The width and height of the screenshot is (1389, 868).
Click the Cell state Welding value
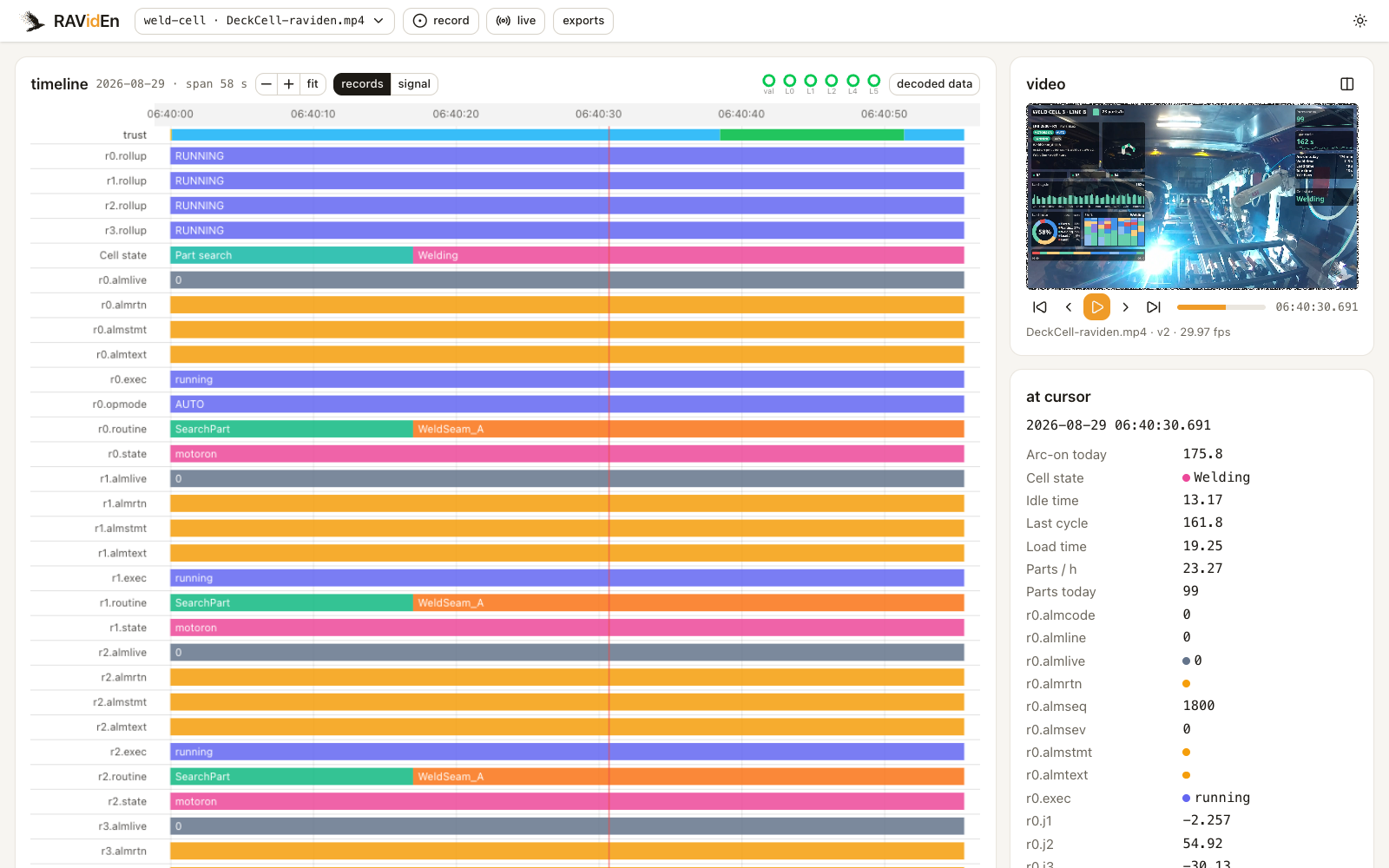pos(1216,477)
